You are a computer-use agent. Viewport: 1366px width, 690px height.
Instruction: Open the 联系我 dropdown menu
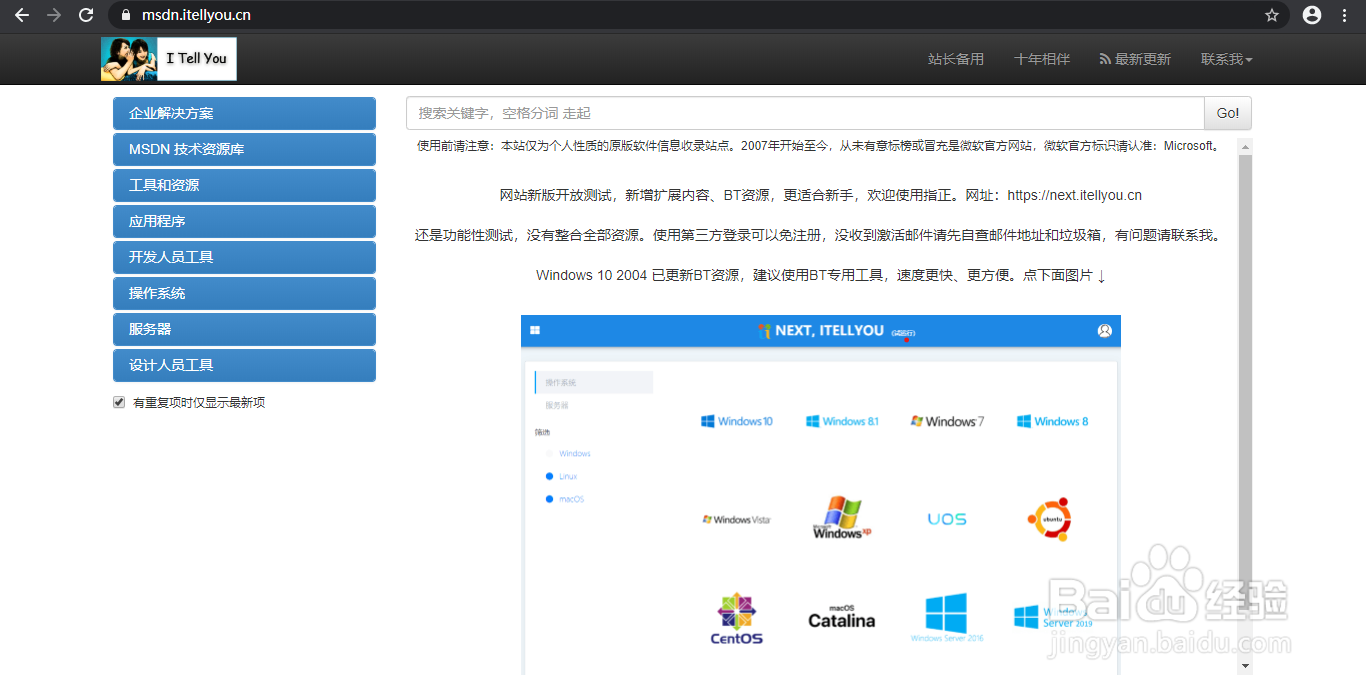(1226, 59)
